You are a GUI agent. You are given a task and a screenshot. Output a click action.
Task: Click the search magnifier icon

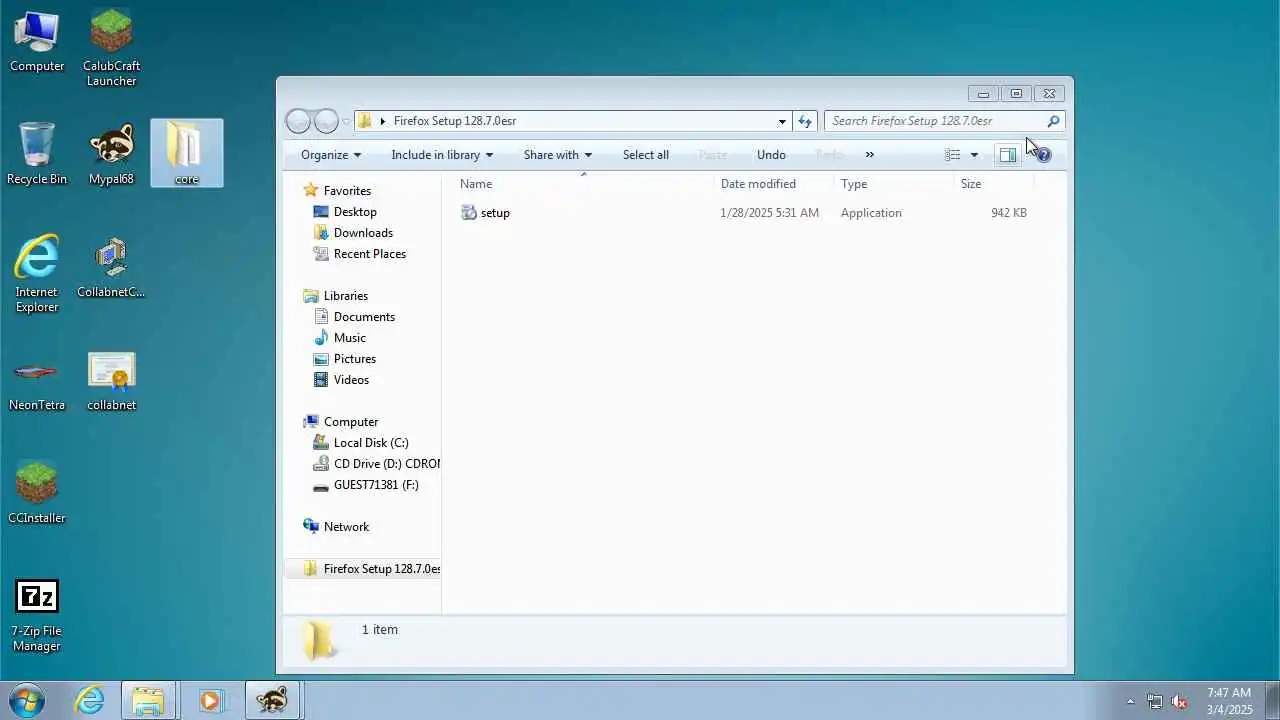[x=1053, y=121]
